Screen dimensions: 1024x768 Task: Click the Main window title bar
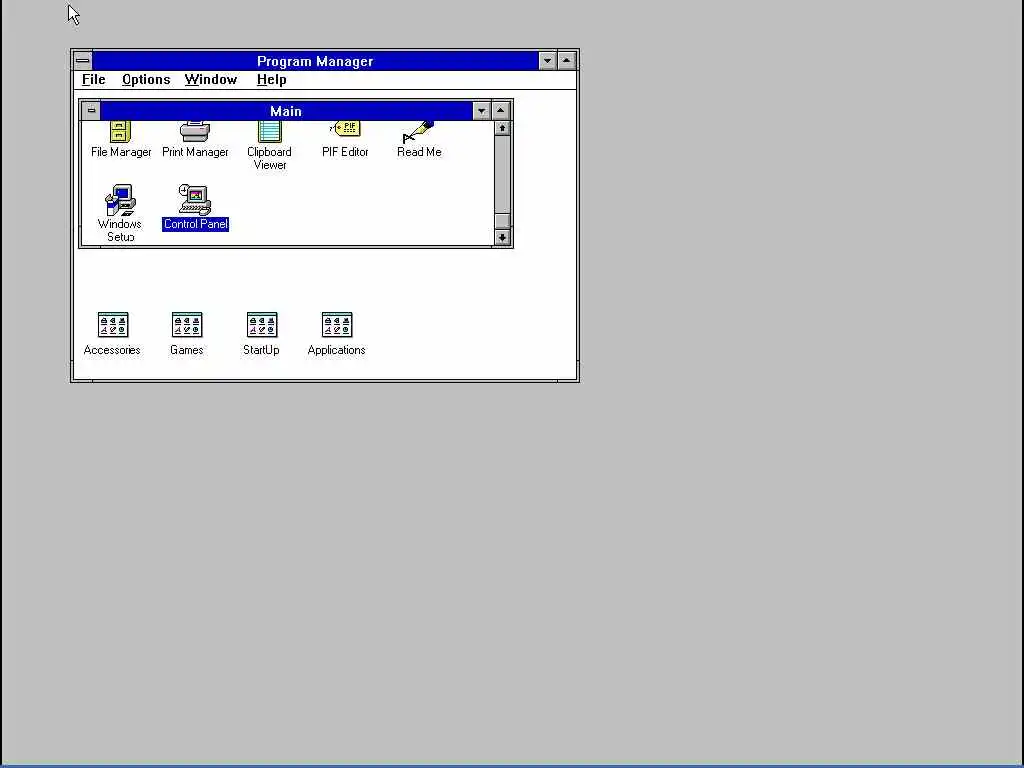pyautogui.click(x=286, y=110)
